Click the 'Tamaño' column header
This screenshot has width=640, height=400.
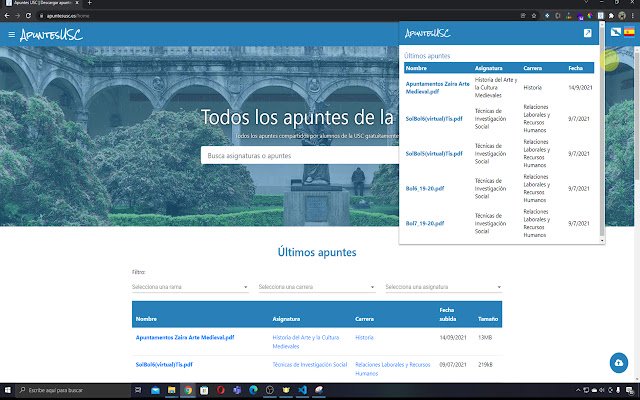488,319
